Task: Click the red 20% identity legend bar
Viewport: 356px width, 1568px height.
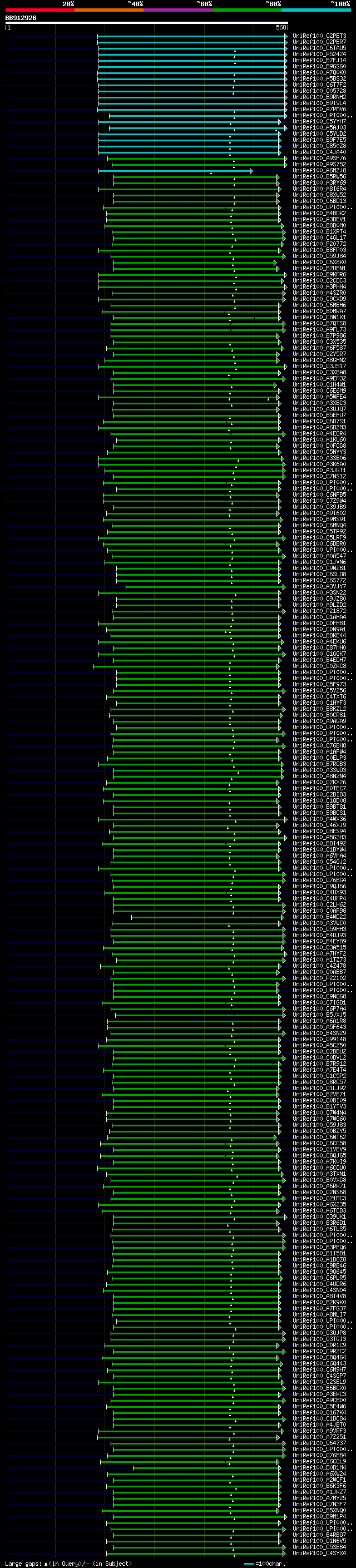Action: pyautogui.click(x=39, y=10)
